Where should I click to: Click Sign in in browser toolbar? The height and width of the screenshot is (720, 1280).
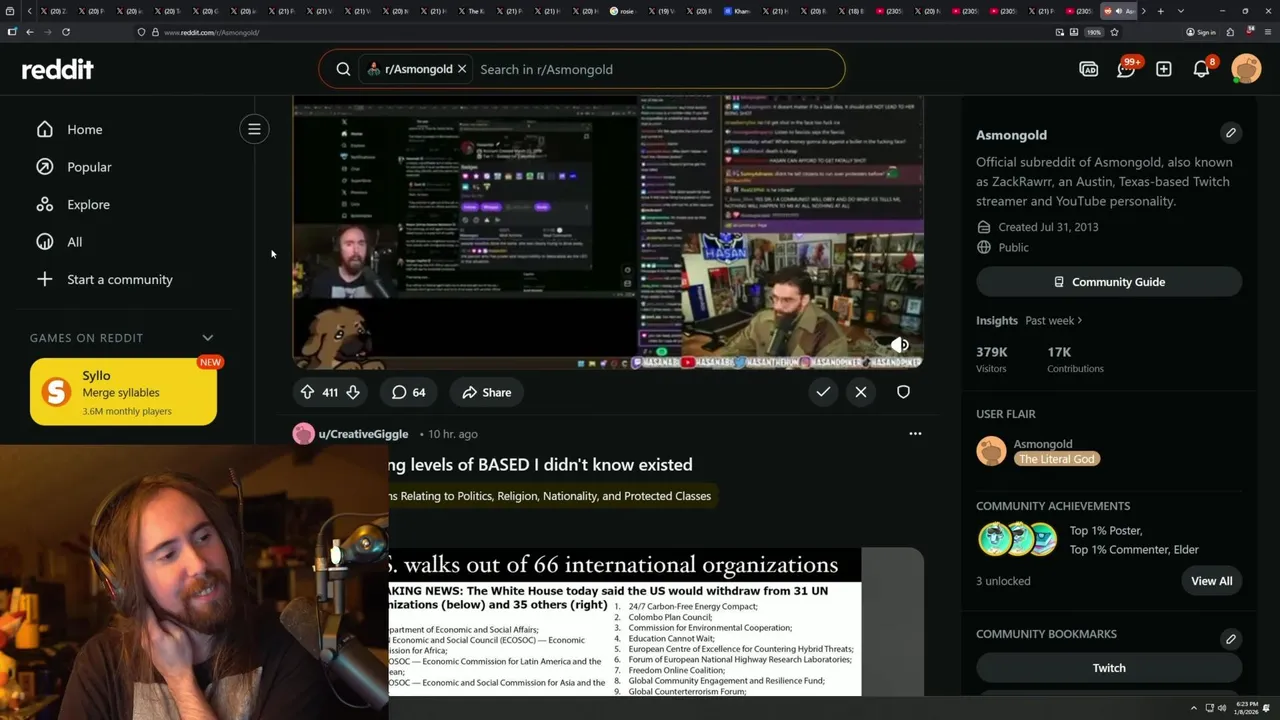[x=1201, y=32]
